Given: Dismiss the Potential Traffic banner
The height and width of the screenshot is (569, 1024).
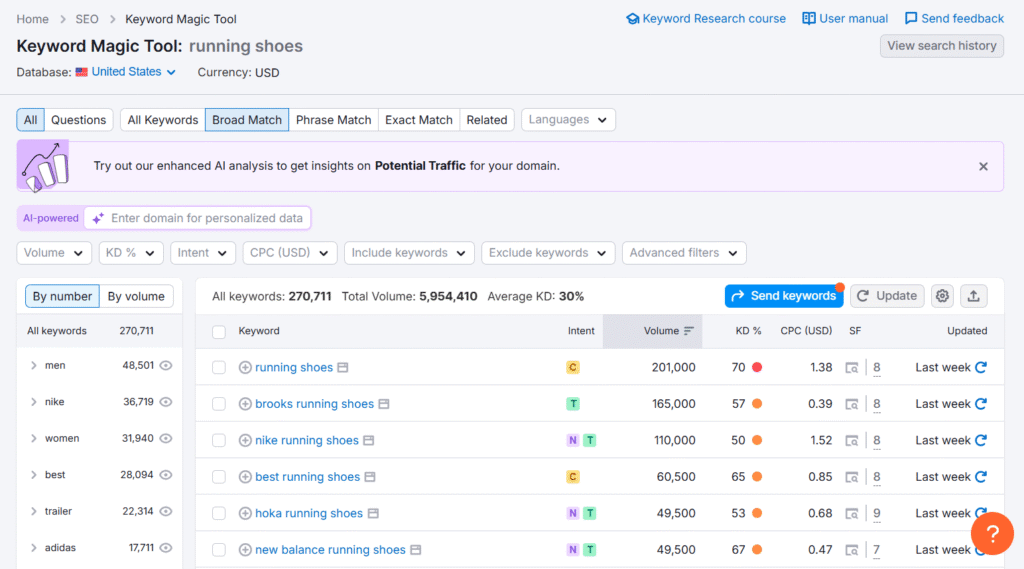Looking at the screenshot, I should tap(983, 167).
